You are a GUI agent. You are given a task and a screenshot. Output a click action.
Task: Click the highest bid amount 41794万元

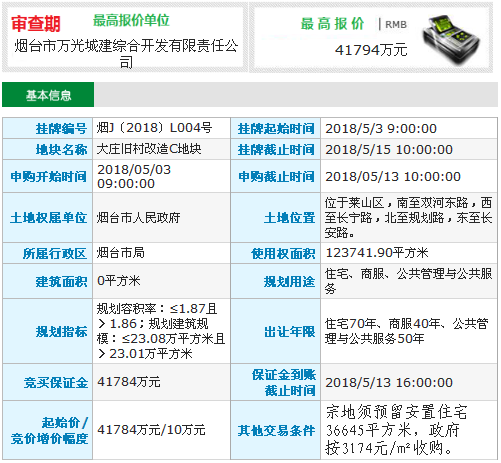pos(371,50)
